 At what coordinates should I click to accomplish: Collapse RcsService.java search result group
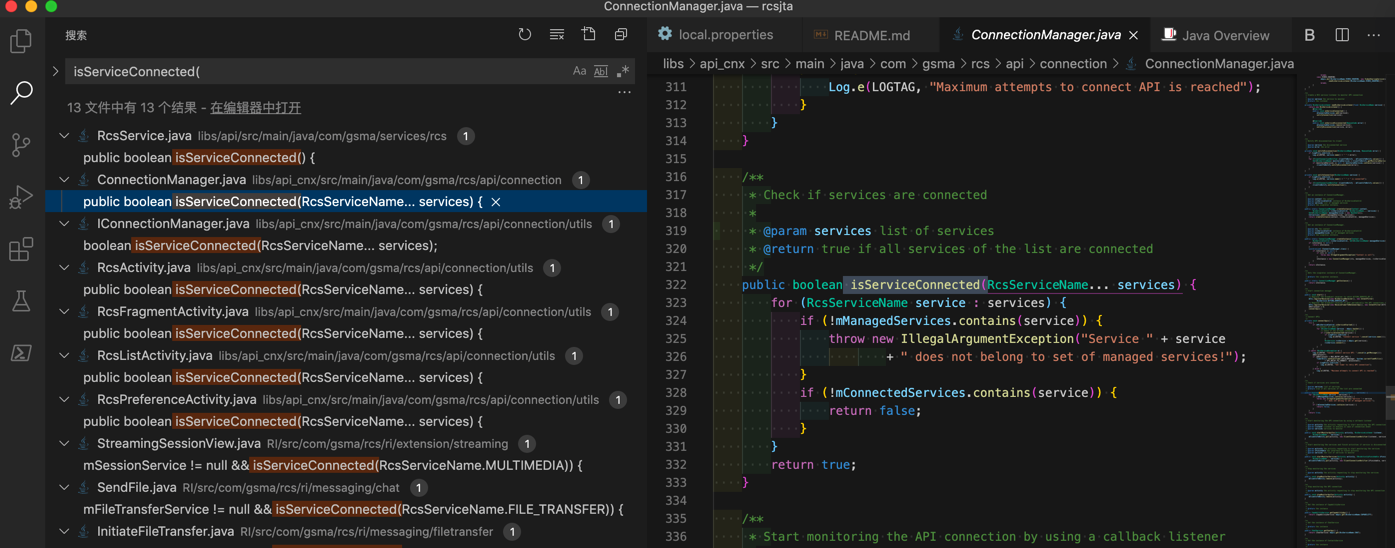click(64, 136)
